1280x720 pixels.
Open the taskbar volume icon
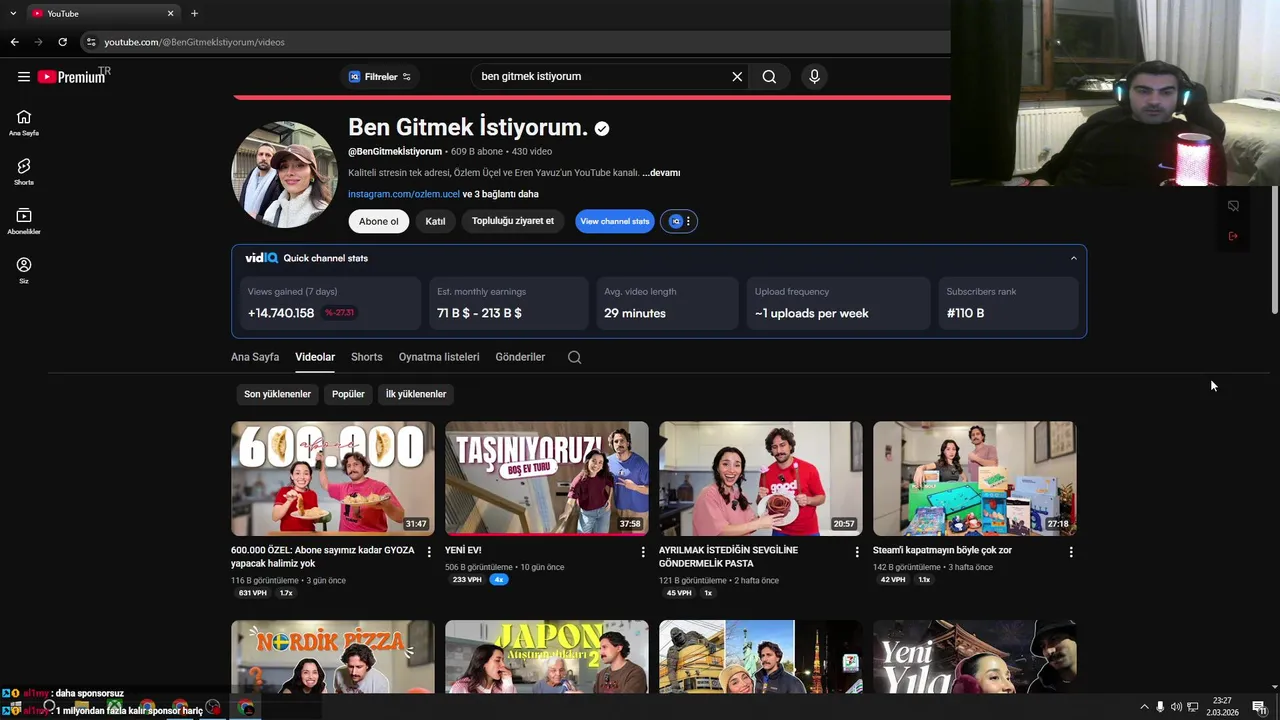[1176, 707]
